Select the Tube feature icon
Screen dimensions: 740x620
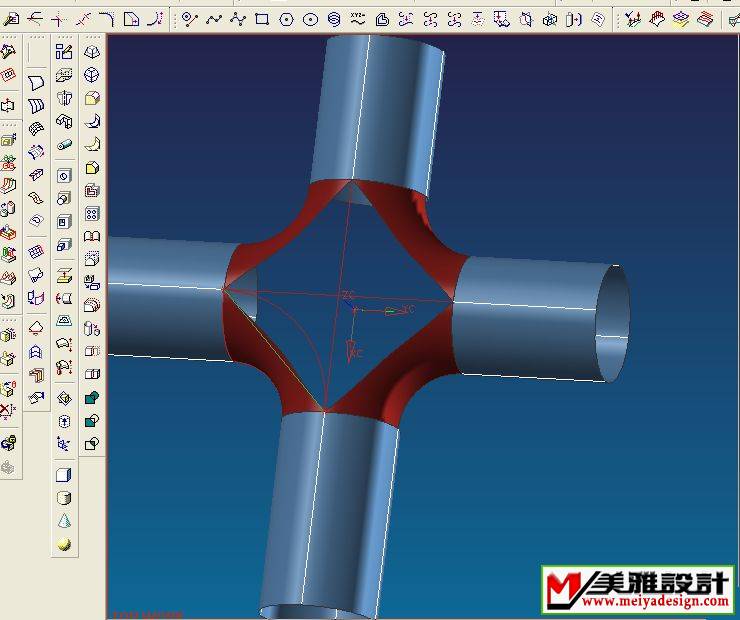click(x=64, y=144)
